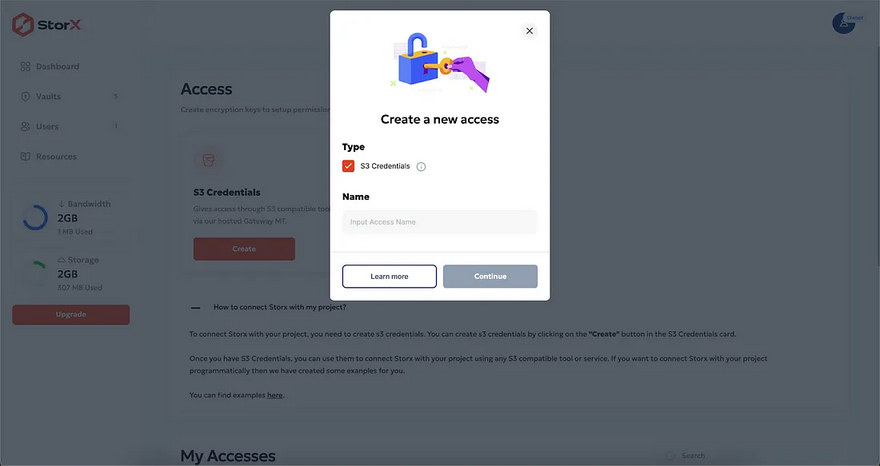This screenshot has height=466, width=880.
Task: Uncheck the S3 Credentials type checkbox
Action: coord(348,166)
